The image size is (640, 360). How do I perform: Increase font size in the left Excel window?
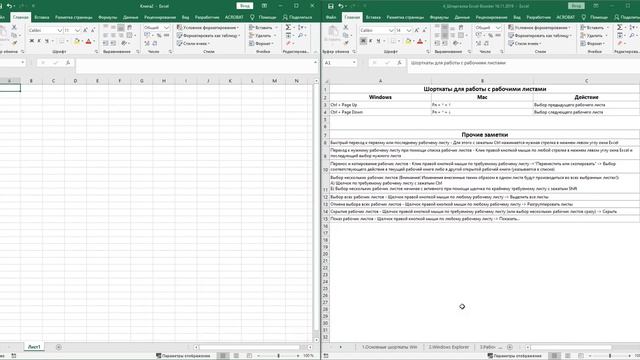85,30
